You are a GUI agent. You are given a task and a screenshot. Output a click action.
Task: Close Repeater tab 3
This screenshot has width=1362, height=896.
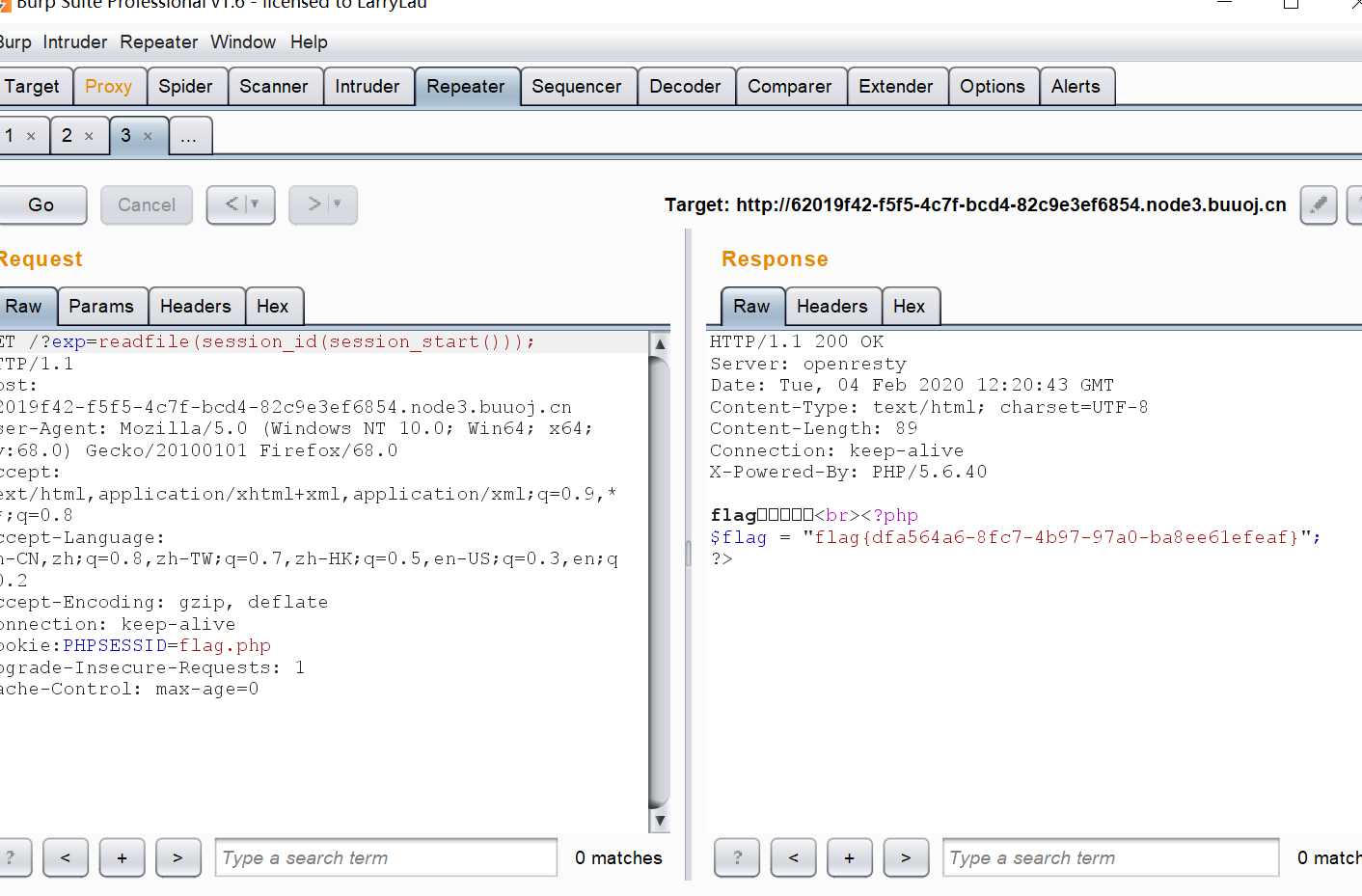(148, 136)
